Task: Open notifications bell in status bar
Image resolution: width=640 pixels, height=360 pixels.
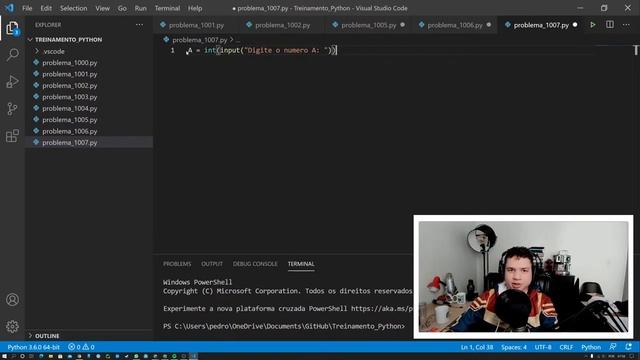Action: (x=629, y=347)
